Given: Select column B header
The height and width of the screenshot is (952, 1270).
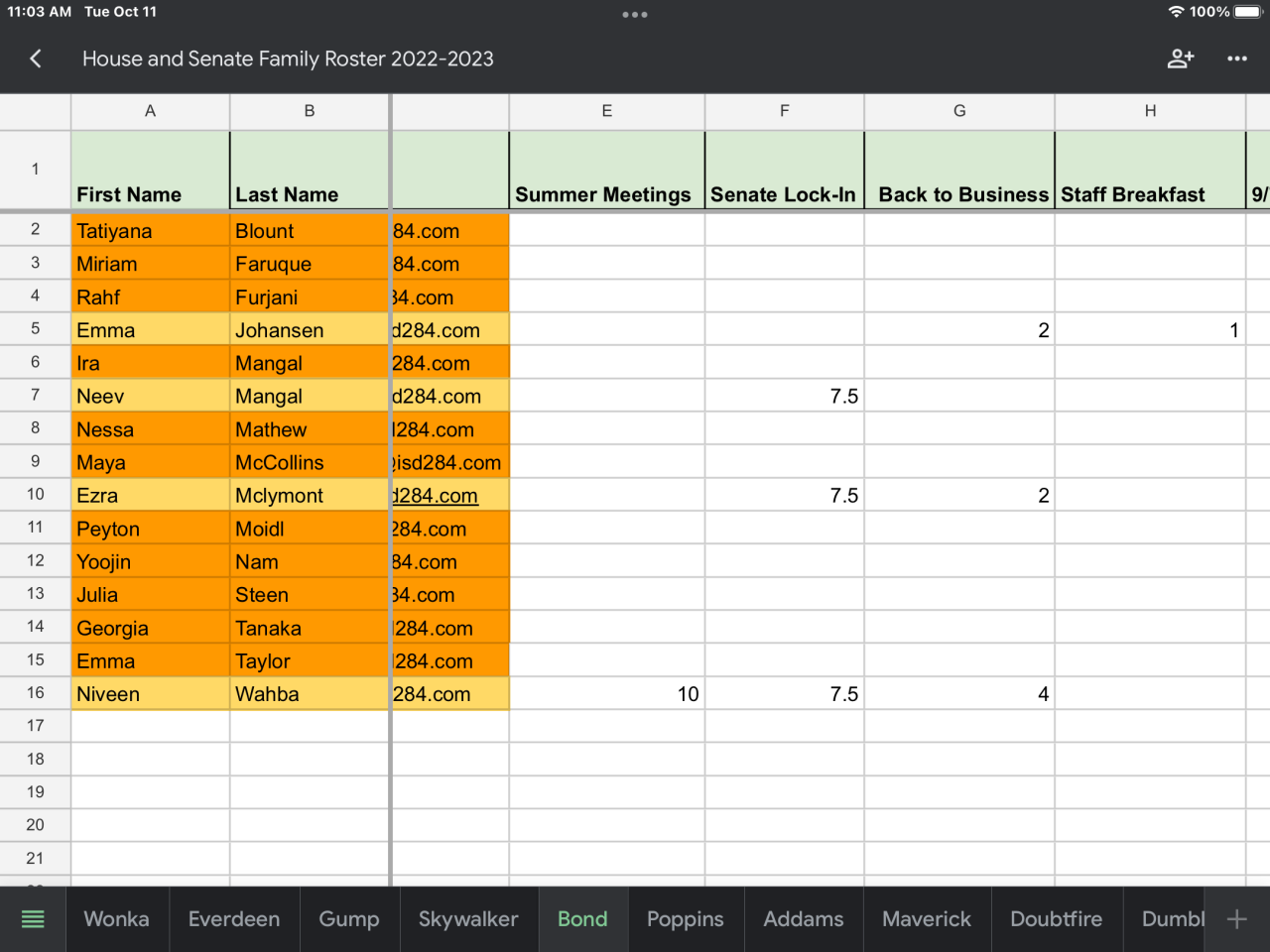Looking at the screenshot, I should point(310,111).
